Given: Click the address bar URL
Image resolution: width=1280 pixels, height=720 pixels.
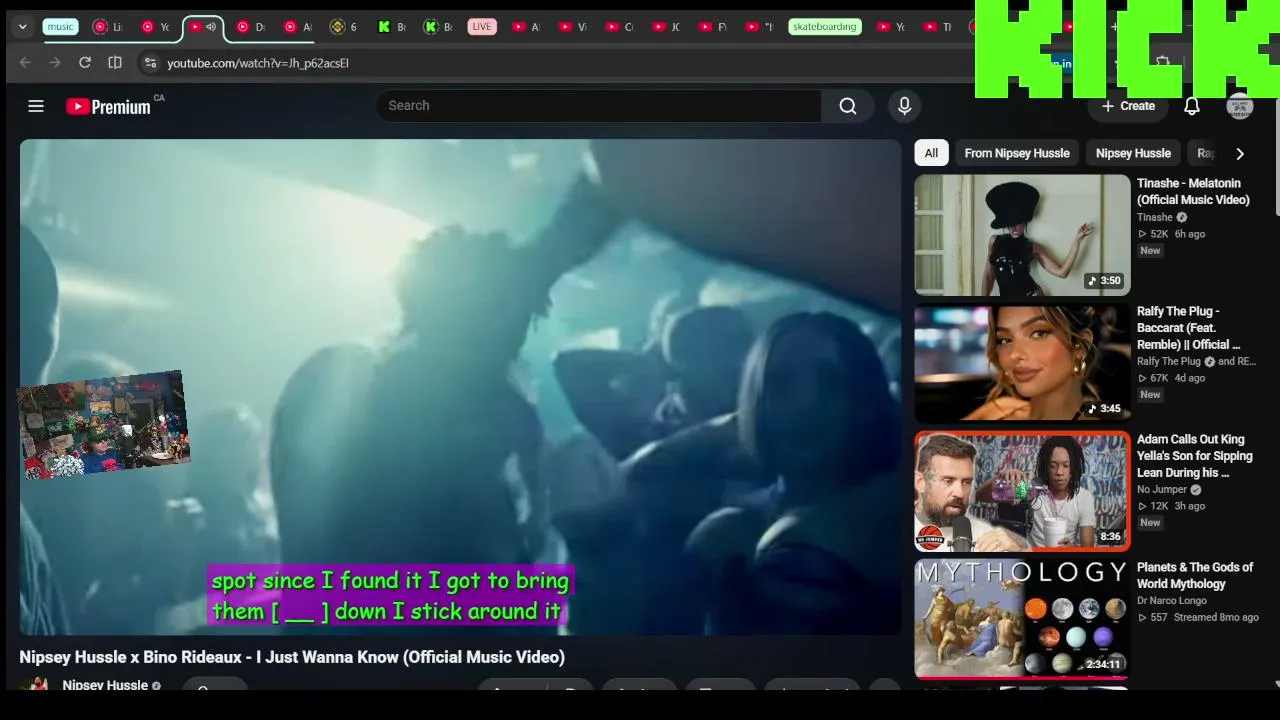Looking at the screenshot, I should tap(258, 63).
